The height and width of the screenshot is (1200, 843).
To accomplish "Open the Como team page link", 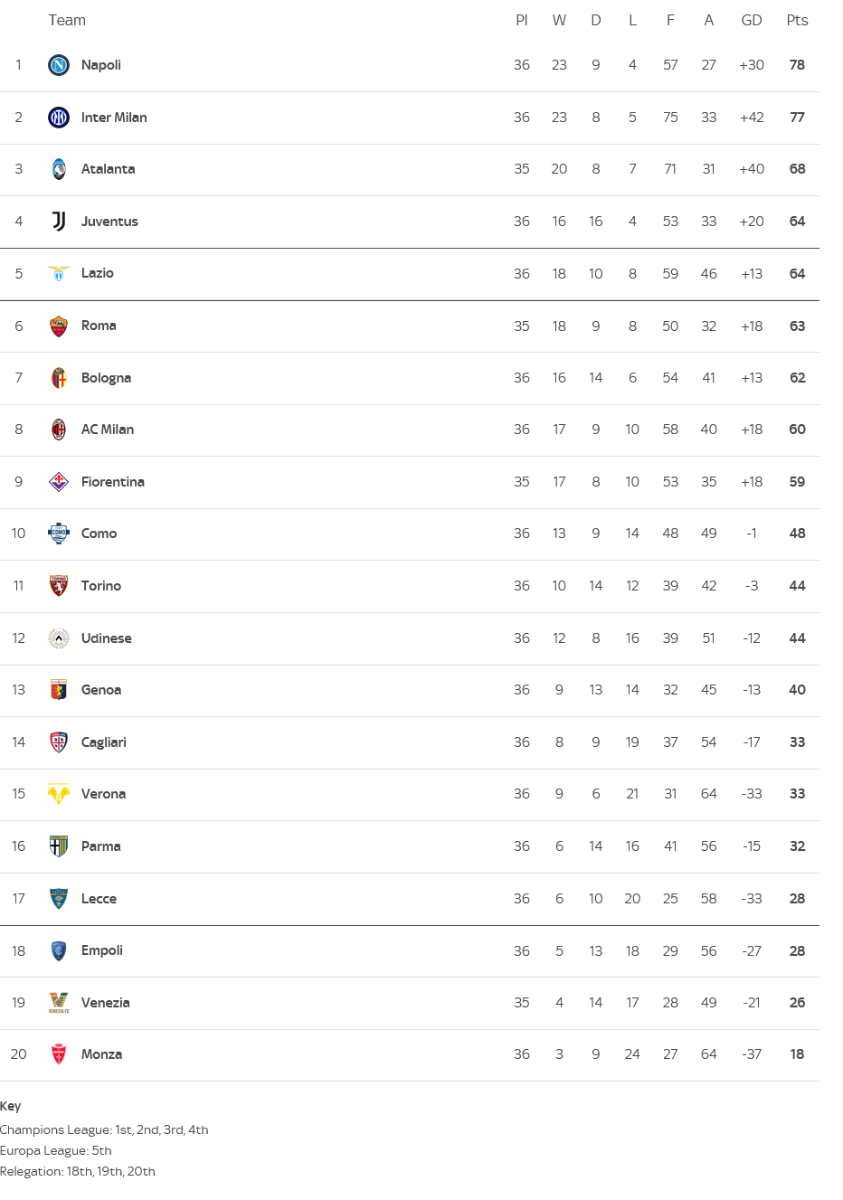I will point(99,533).
